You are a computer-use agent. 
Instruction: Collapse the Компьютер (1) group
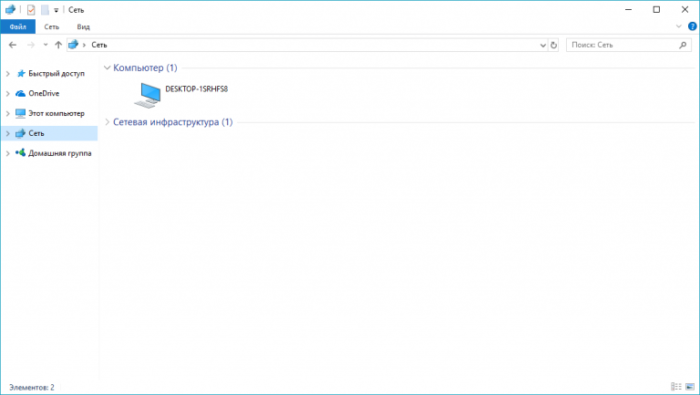(x=107, y=68)
